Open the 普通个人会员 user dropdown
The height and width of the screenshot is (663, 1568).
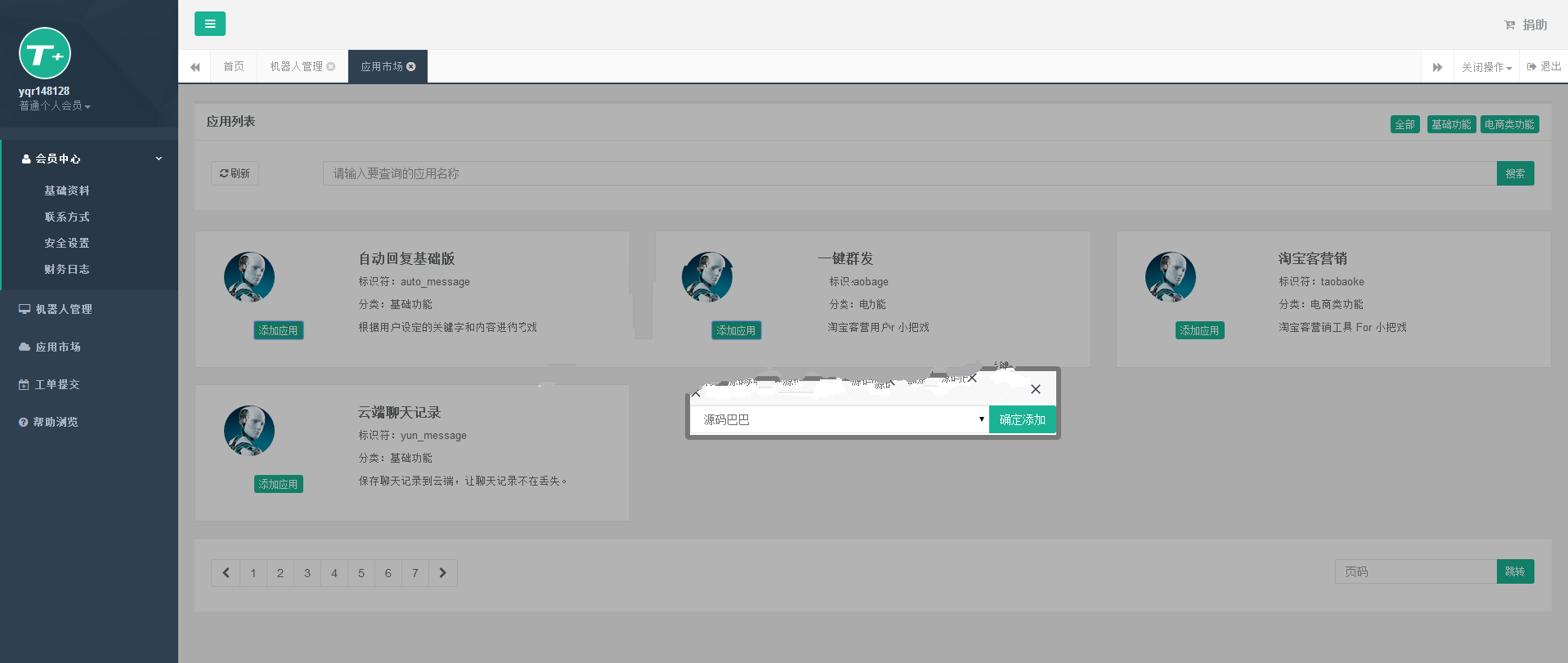click(x=55, y=106)
